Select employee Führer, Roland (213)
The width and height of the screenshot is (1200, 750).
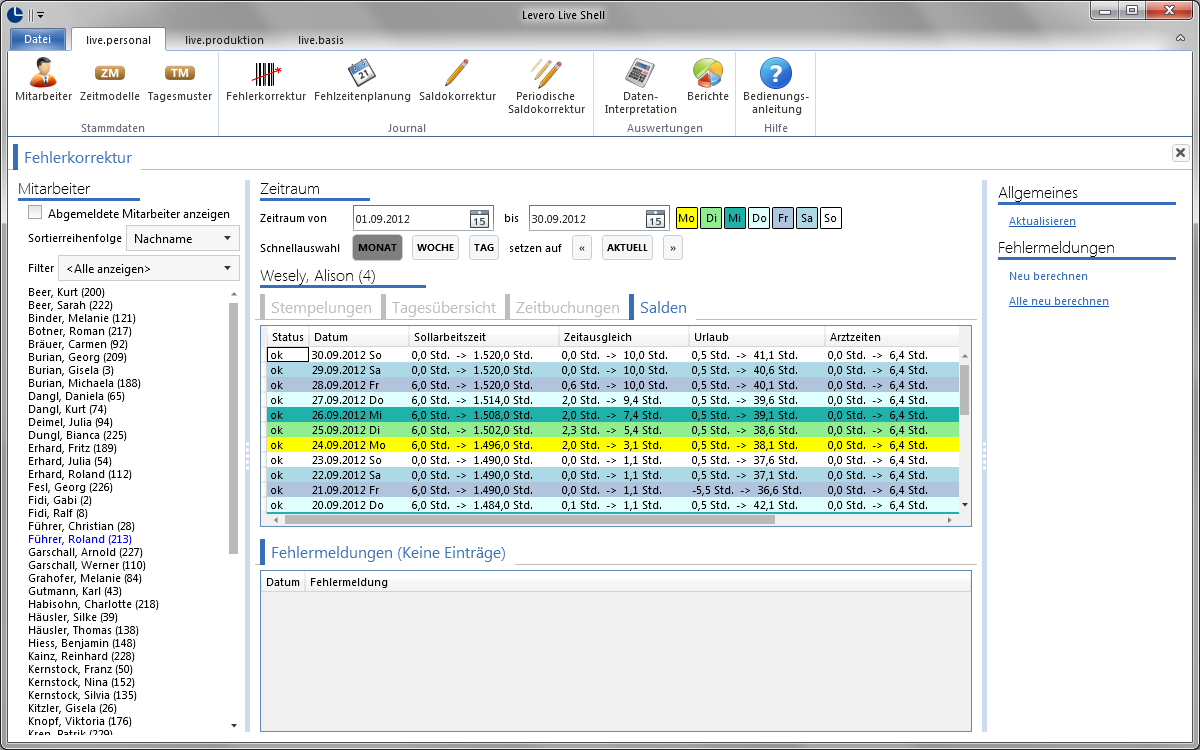[x=80, y=539]
